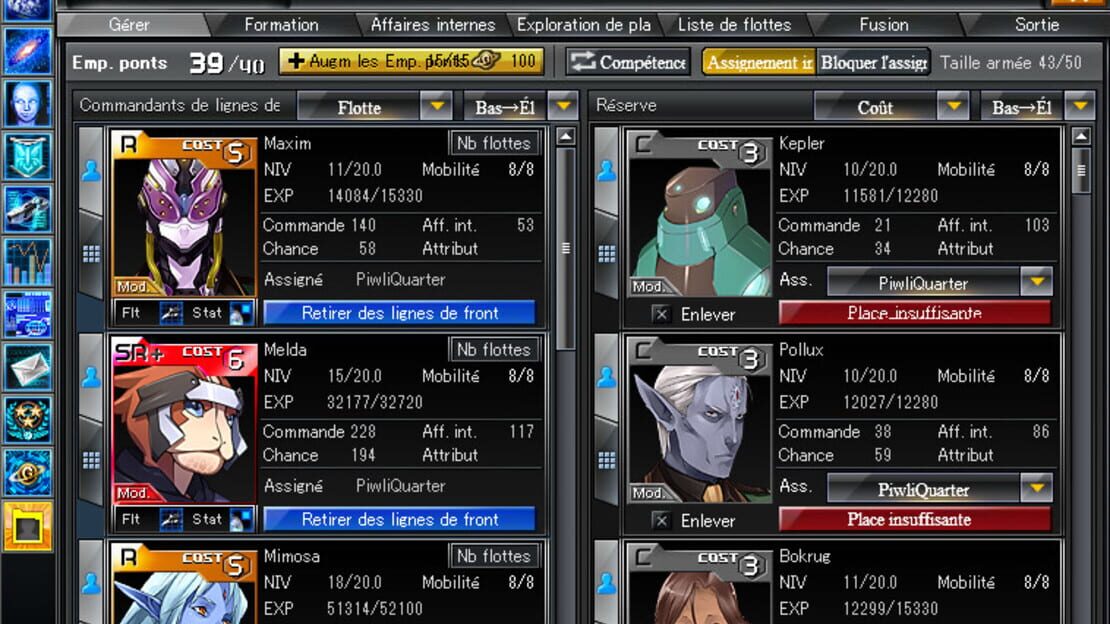Open the gold G planet sidebar icon

[28, 472]
